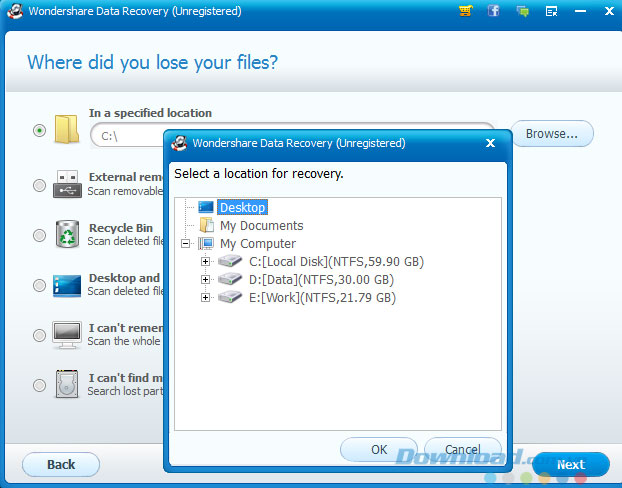Image resolution: width=622 pixels, height=488 pixels.
Task: Select Desktop in the location tree
Action: coord(242,207)
